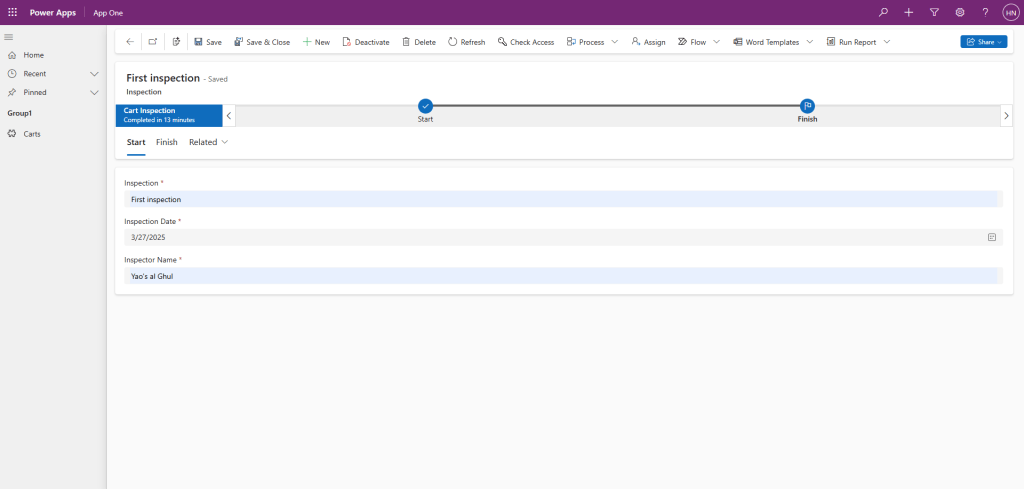Open the calendar picker for Inspection Date
1024x489 pixels.
992,237
